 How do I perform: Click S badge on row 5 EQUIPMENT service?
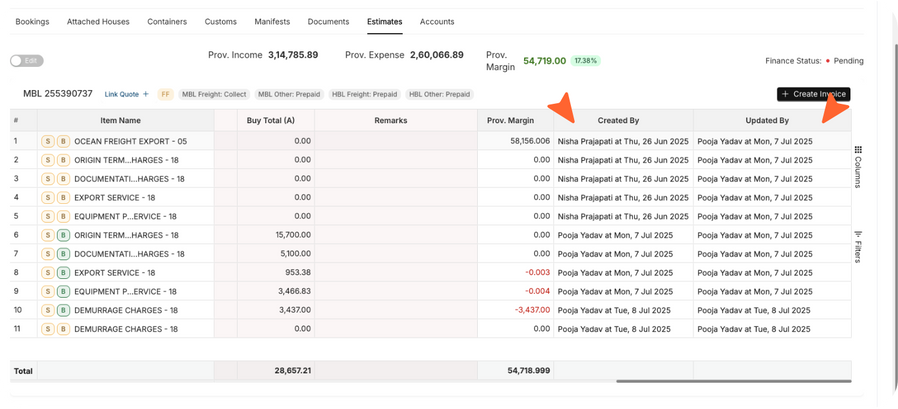(x=48, y=217)
